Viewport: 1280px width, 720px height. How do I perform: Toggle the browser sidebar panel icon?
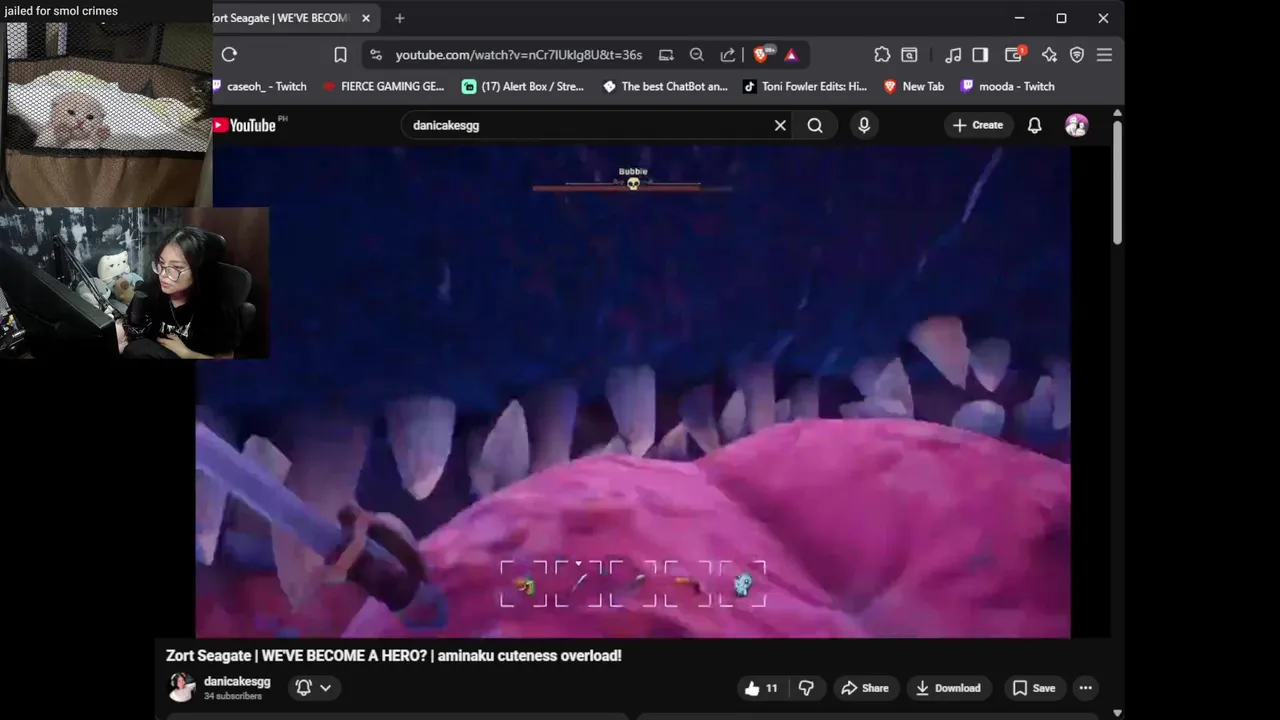click(981, 55)
